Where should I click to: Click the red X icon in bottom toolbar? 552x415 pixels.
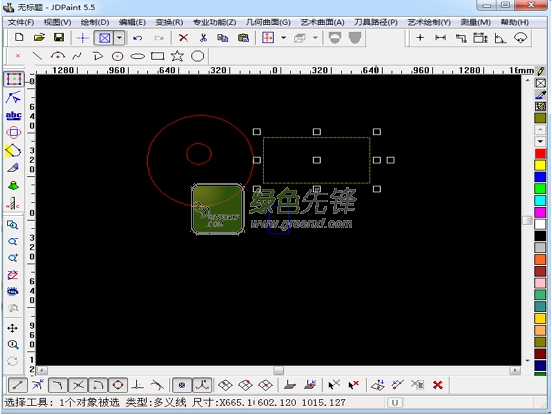click(x=438, y=385)
